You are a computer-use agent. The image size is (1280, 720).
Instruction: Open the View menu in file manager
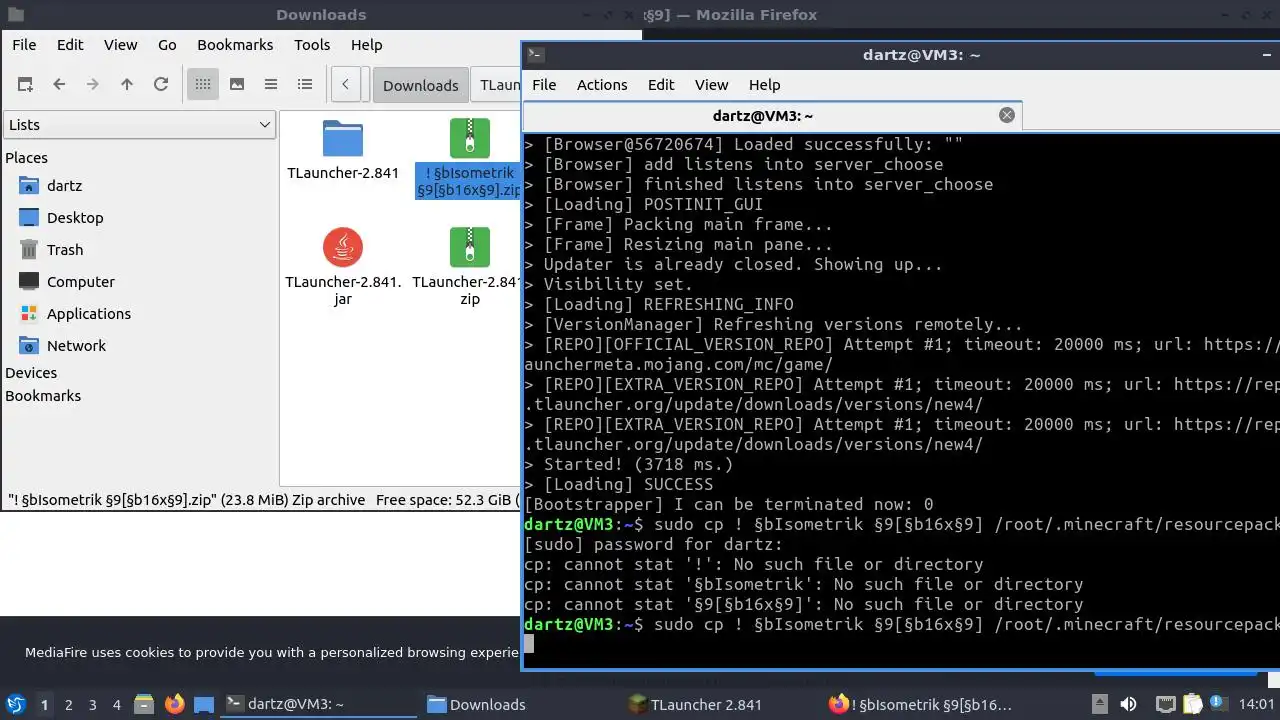tap(120, 45)
